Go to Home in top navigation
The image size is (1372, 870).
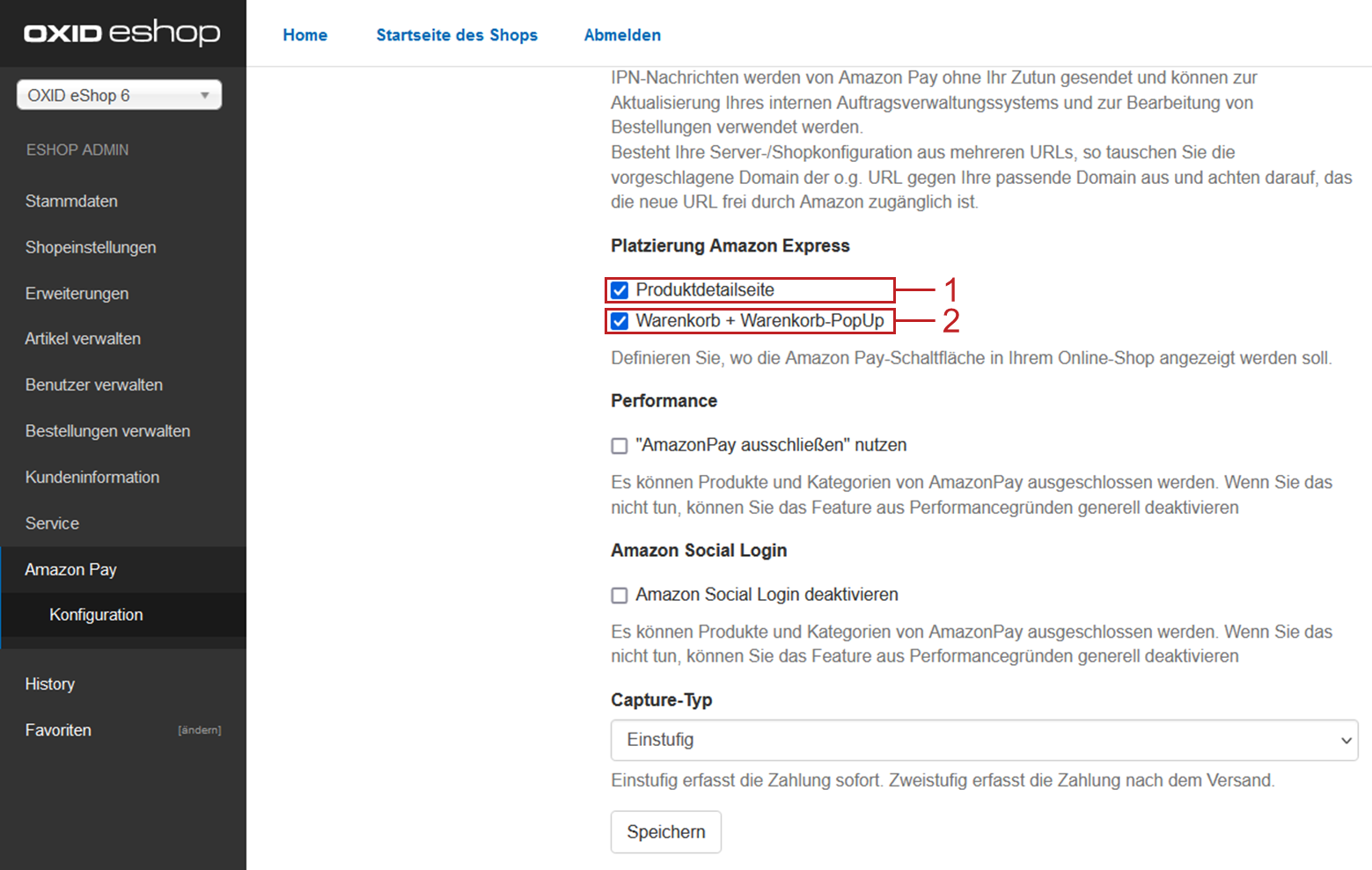point(304,35)
